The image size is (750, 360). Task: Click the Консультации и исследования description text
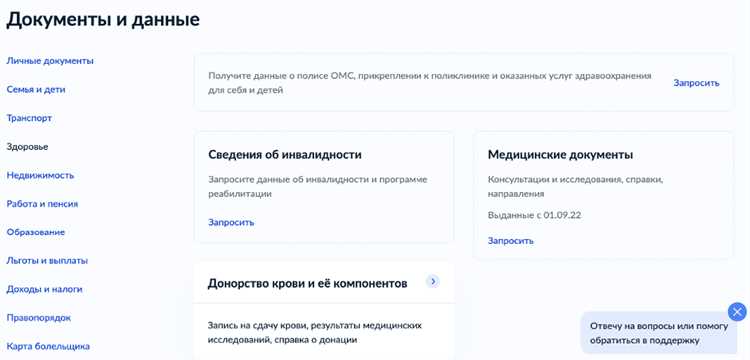(575, 187)
